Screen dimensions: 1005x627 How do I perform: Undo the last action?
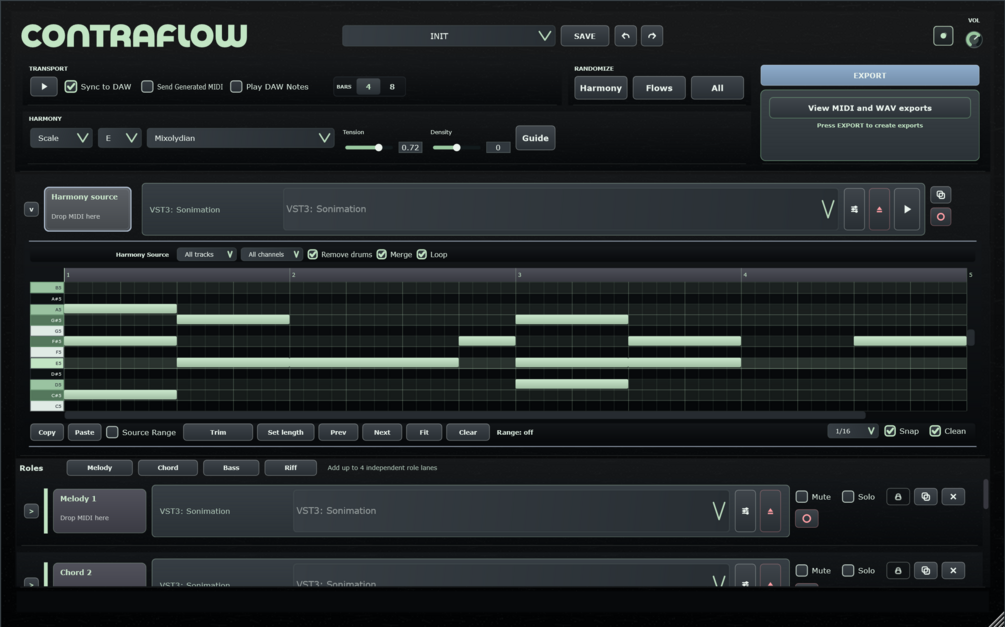pos(626,36)
